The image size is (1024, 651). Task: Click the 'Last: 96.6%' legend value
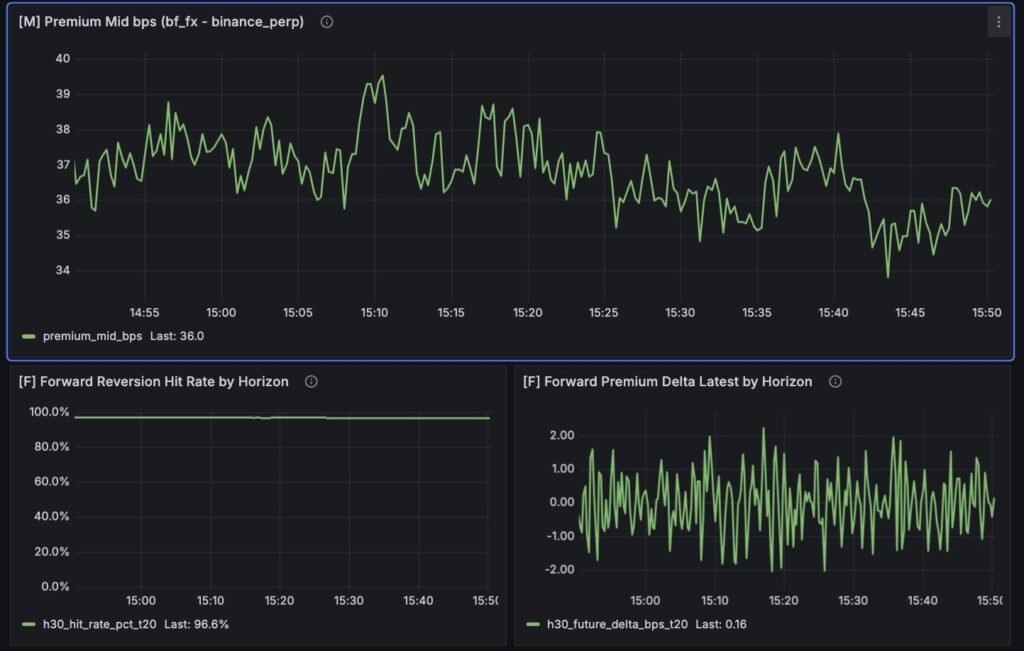202,624
